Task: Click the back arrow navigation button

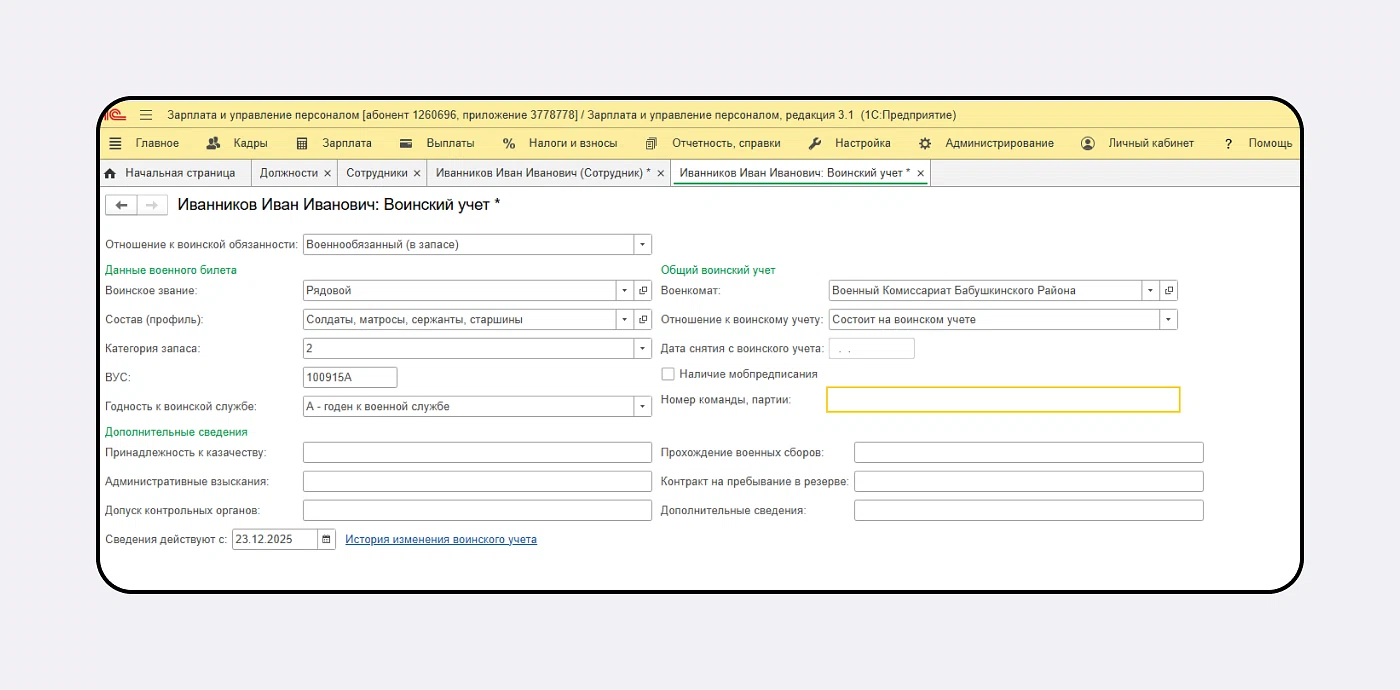Action: [121, 205]
